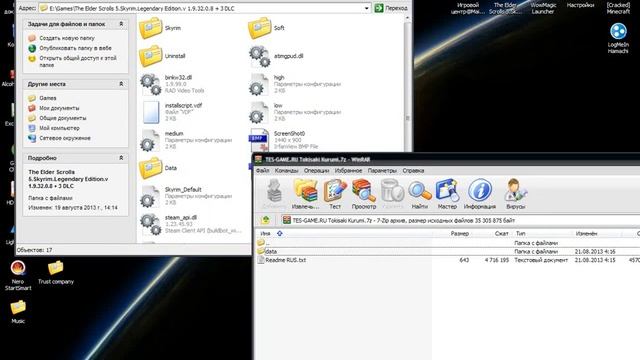Select the Soft folder in Explorer
Screen dimensions: 640x360
[267, 28]
